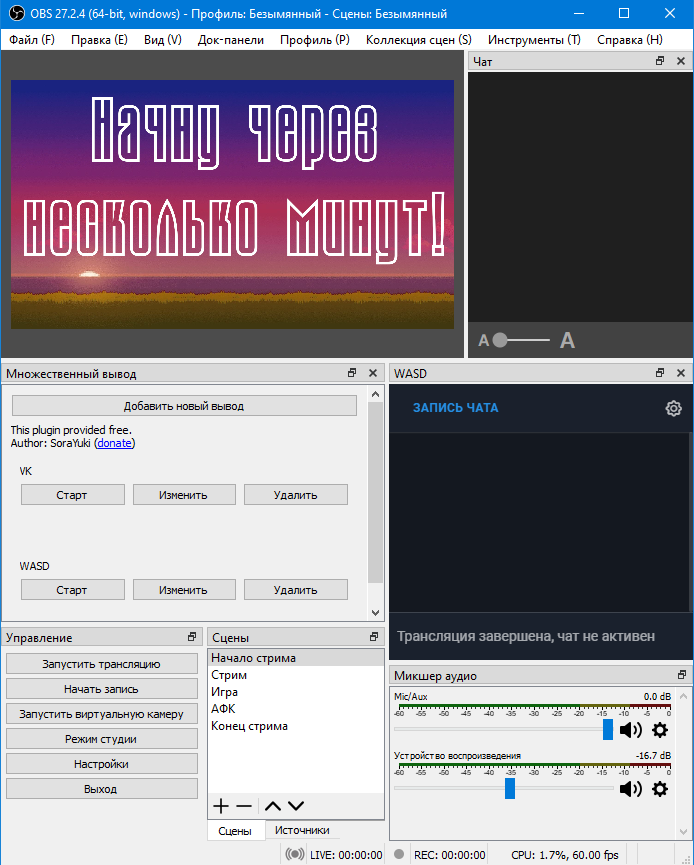
Task: Undock the Микшер аудио panel
Action: point(682,675)
